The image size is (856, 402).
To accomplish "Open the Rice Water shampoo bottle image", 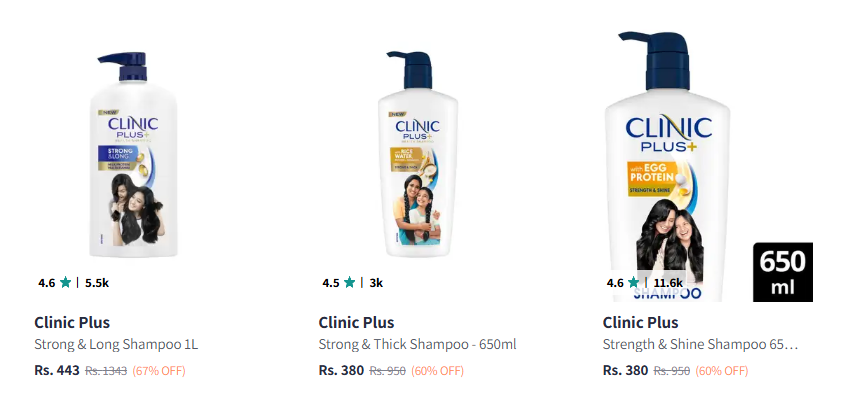I will click(x=418, y=155).
